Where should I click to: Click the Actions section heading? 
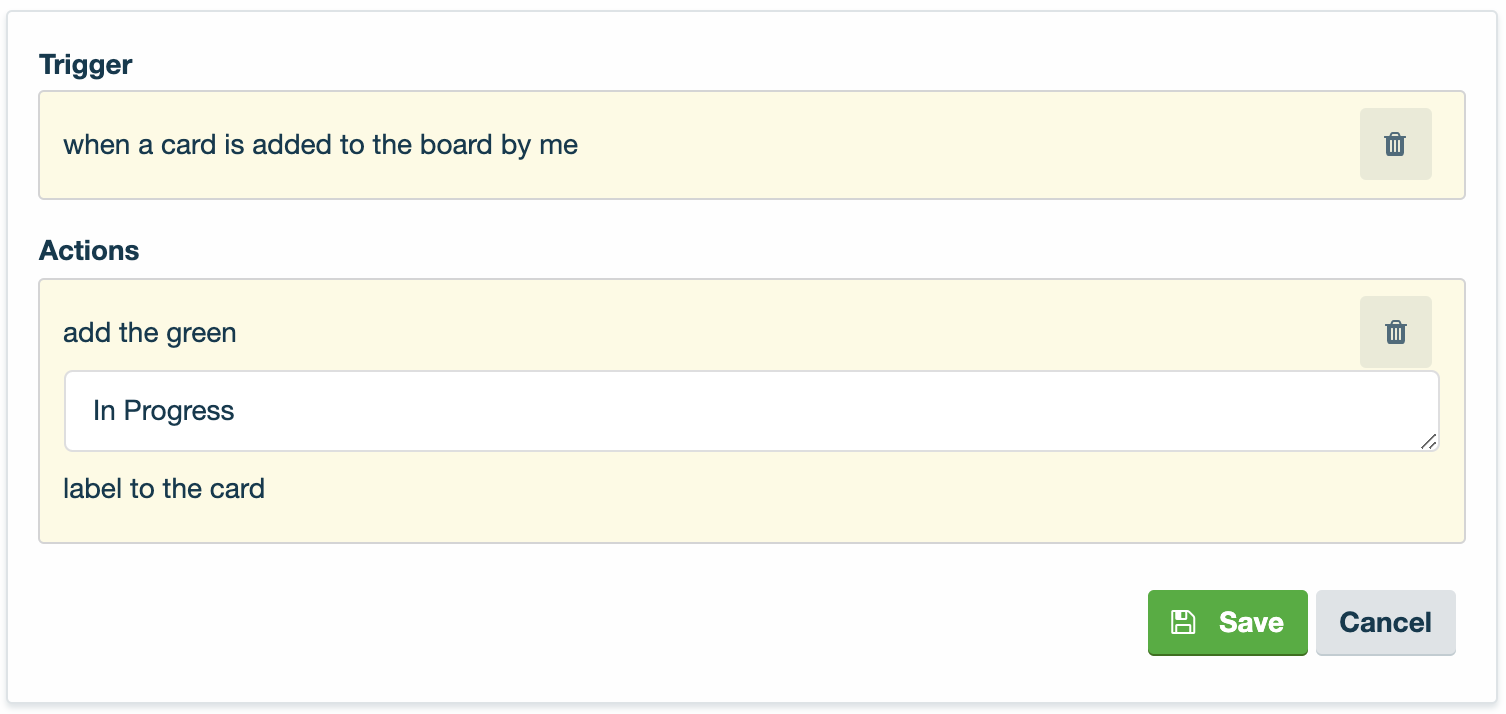click(x=89, y=250)
